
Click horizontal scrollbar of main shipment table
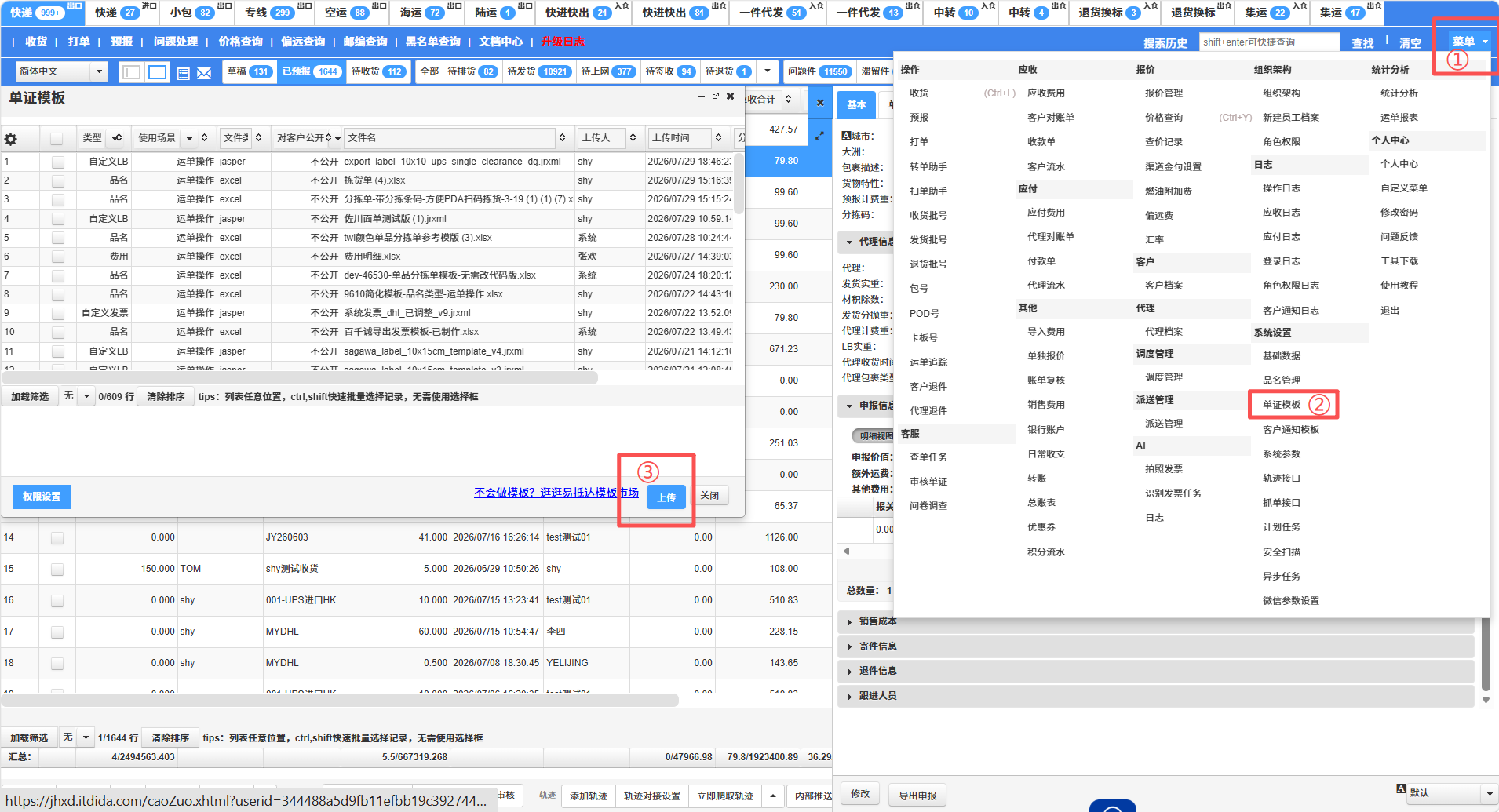pos(340,700)
